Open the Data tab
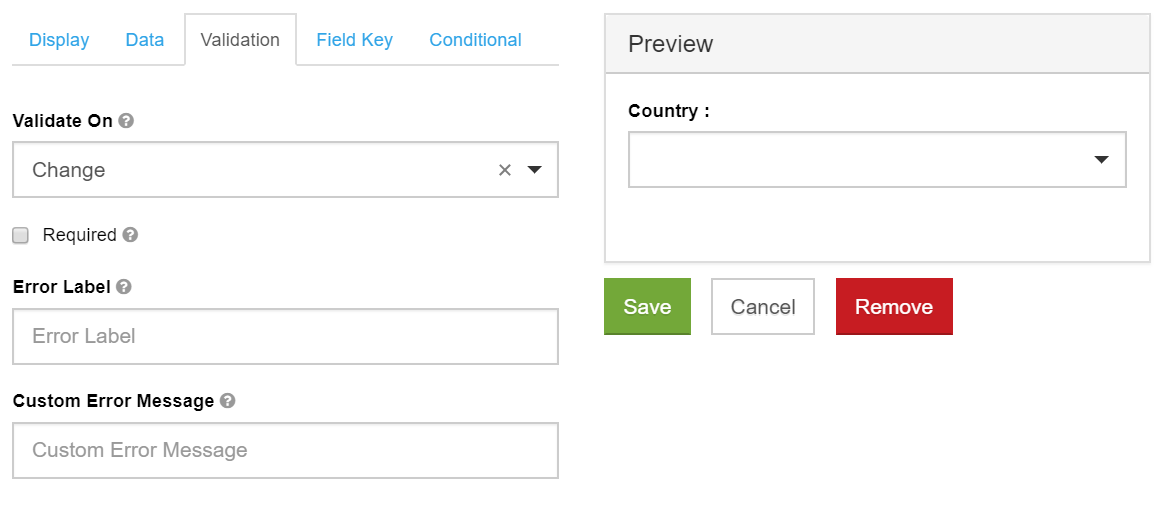Screen dimensions: 1160x509 tap(145, 40)
